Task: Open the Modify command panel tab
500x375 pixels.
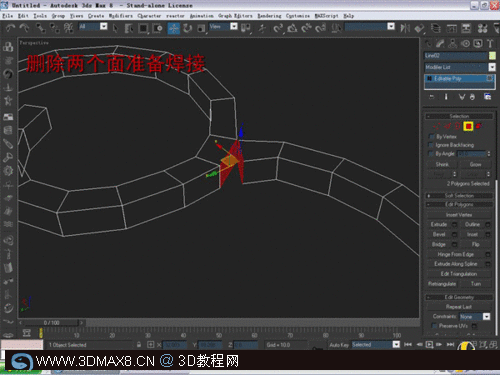Action: tap(440, 44)
